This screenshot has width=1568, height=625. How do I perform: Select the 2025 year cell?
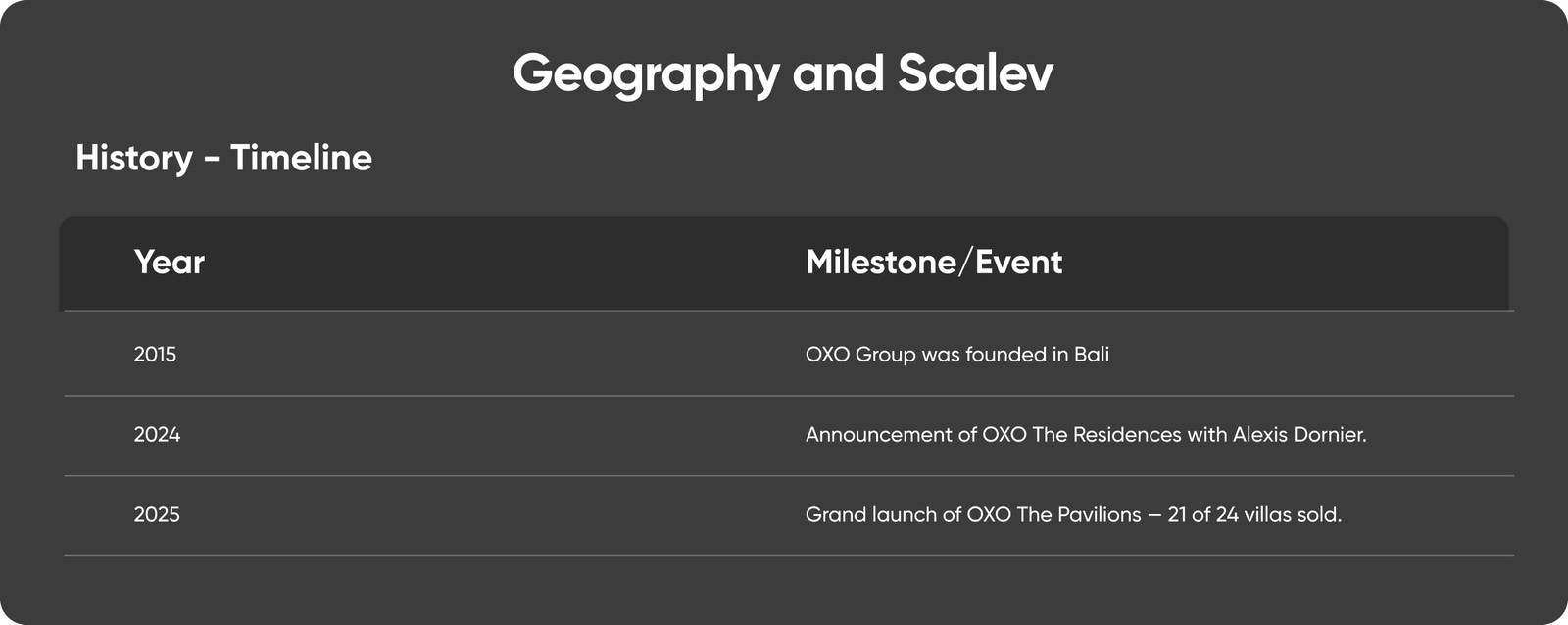pyautogui.click(x=157, y=515)
